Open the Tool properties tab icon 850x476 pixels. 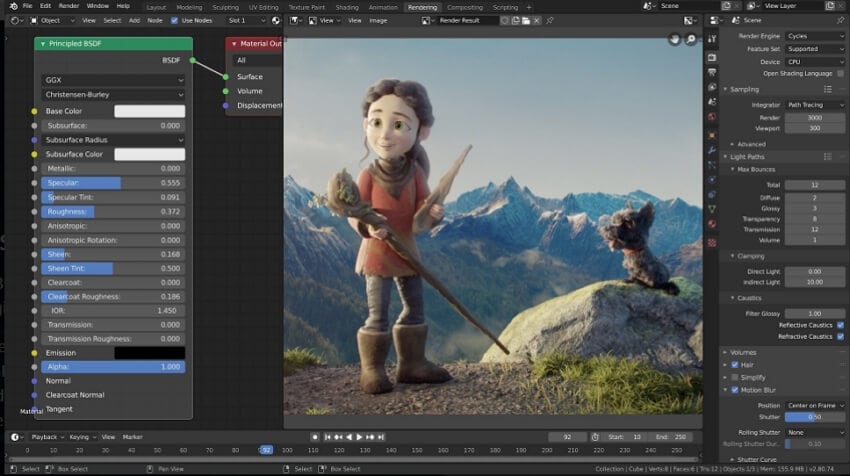[x=712, y=38]
